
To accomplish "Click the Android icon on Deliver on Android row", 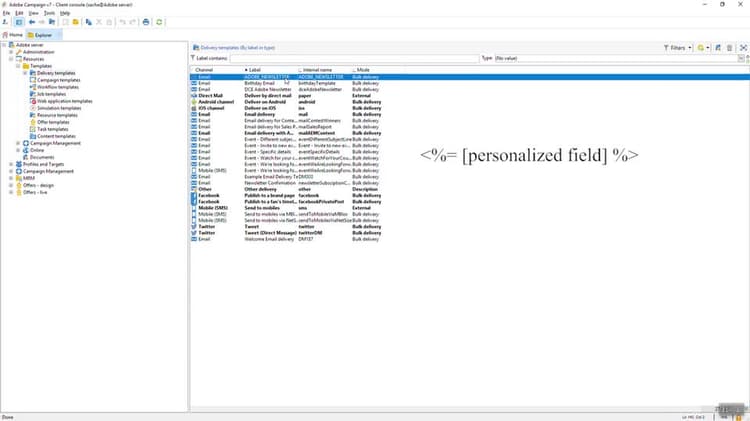I will [x=194, y=102].
